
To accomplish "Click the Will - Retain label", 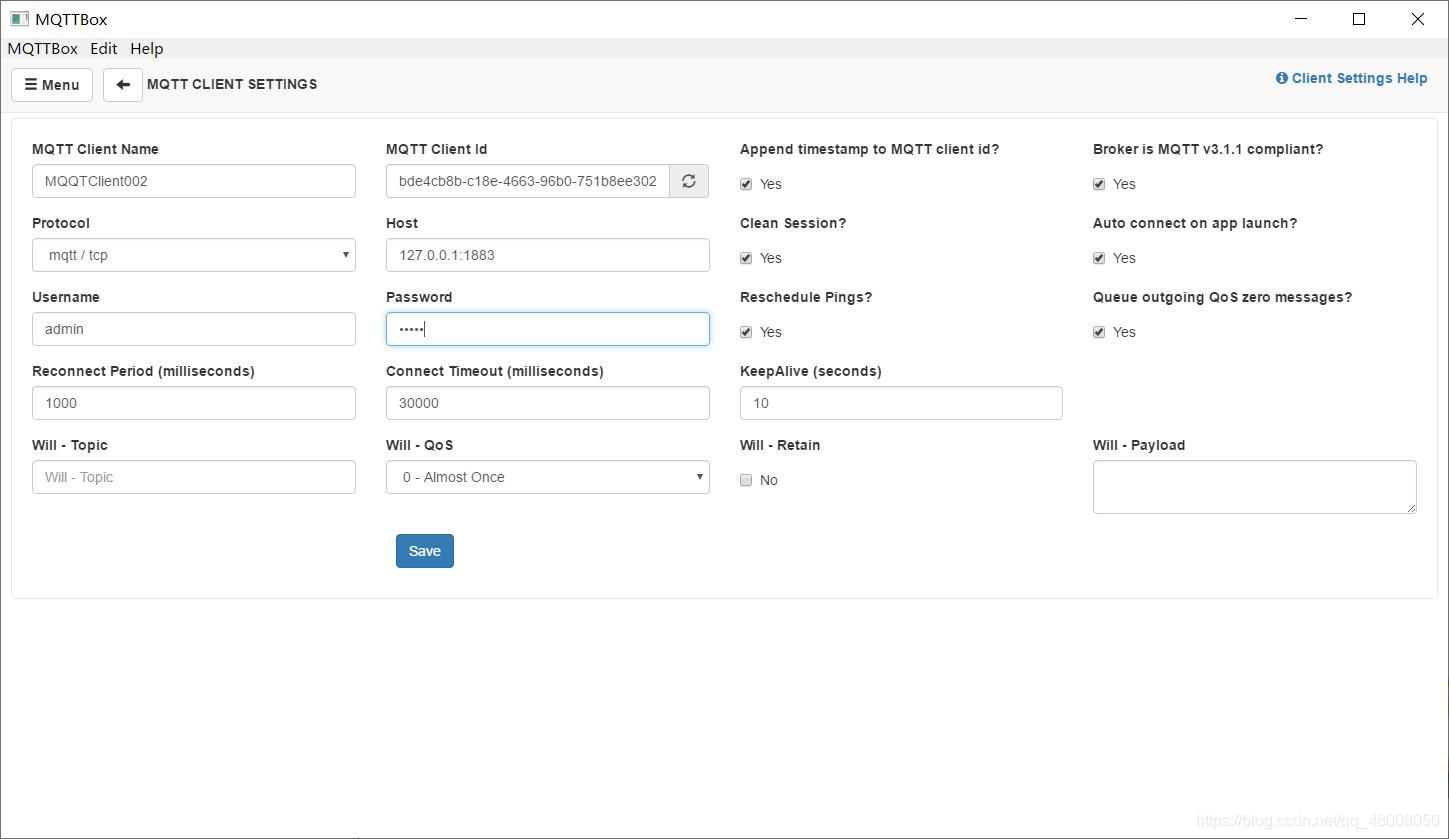I will coord(780,445).
